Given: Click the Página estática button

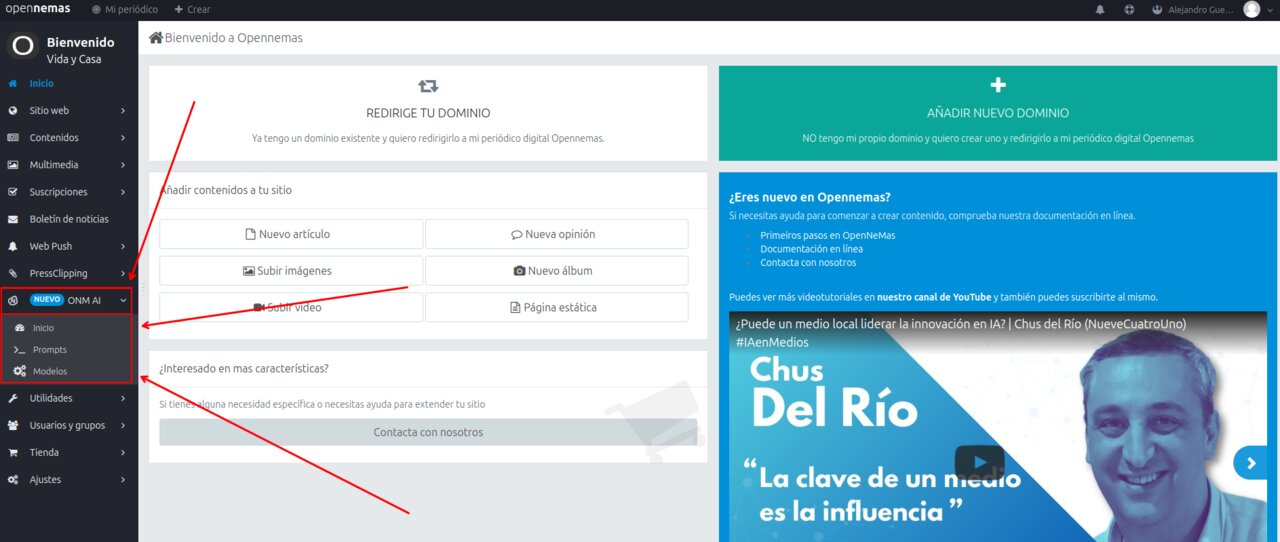Looking at the screenshot, I should tap(557, 307).
